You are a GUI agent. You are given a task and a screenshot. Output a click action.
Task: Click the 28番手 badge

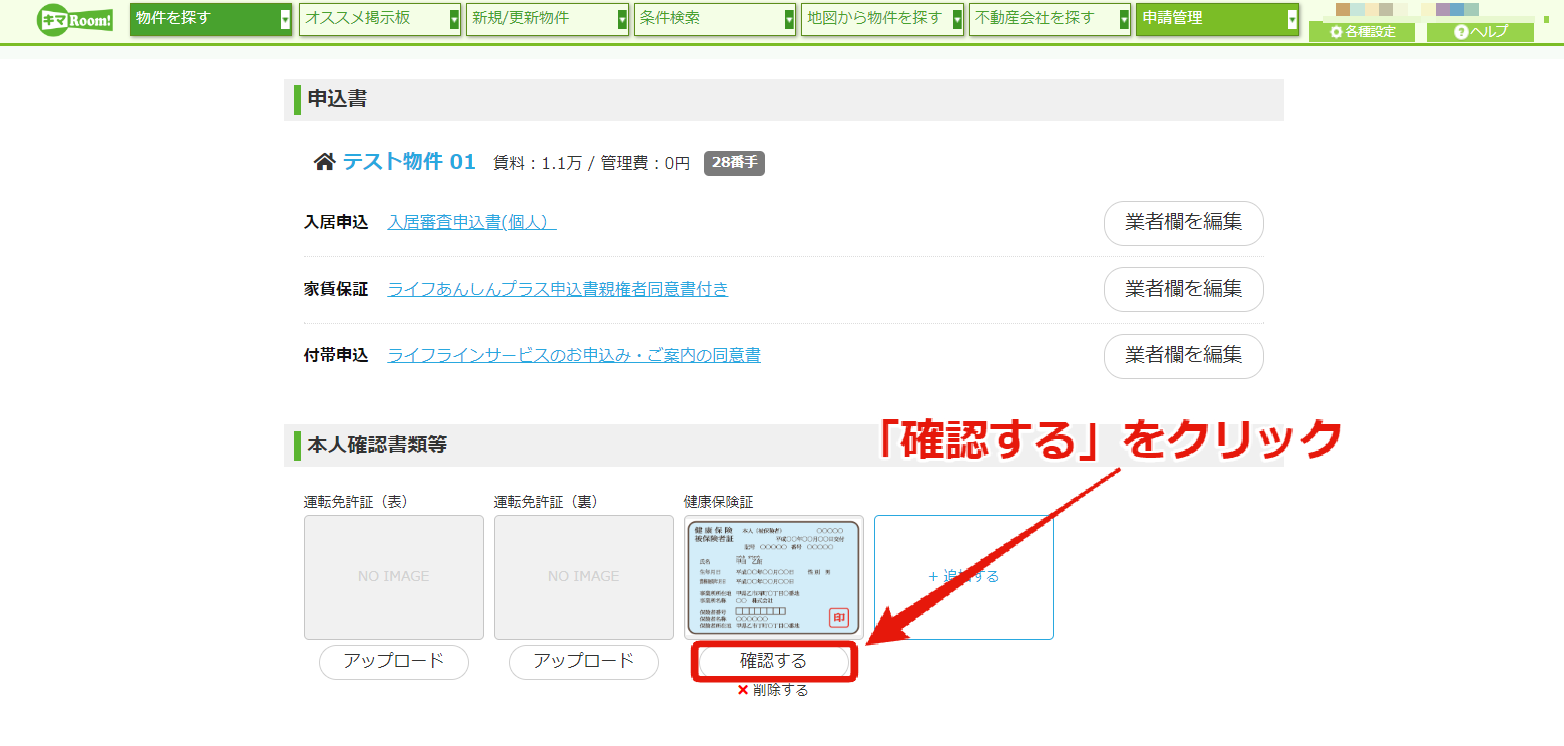(734, 163)
